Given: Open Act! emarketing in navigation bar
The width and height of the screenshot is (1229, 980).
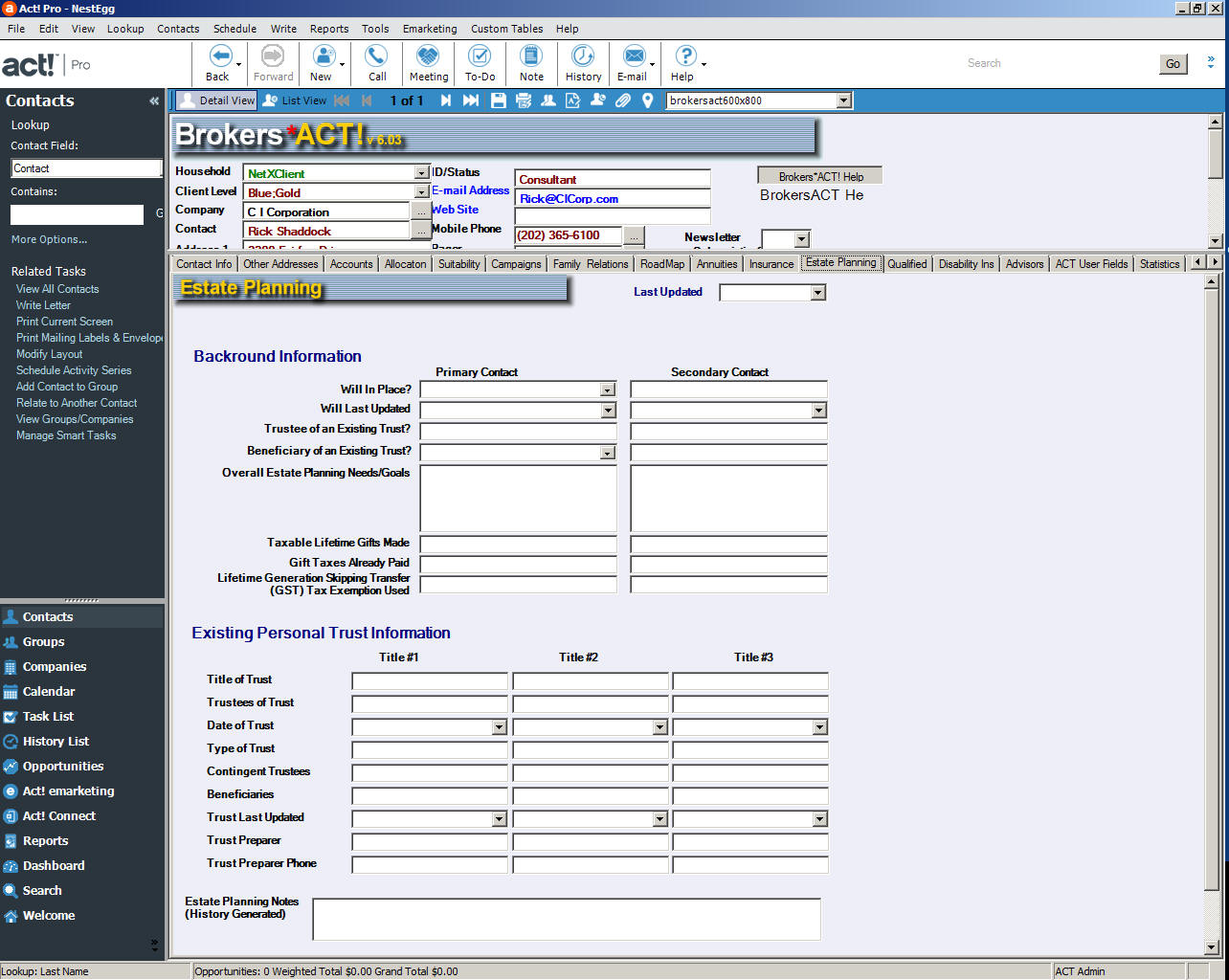Looking at the screenshot, I should coord(68,791).
